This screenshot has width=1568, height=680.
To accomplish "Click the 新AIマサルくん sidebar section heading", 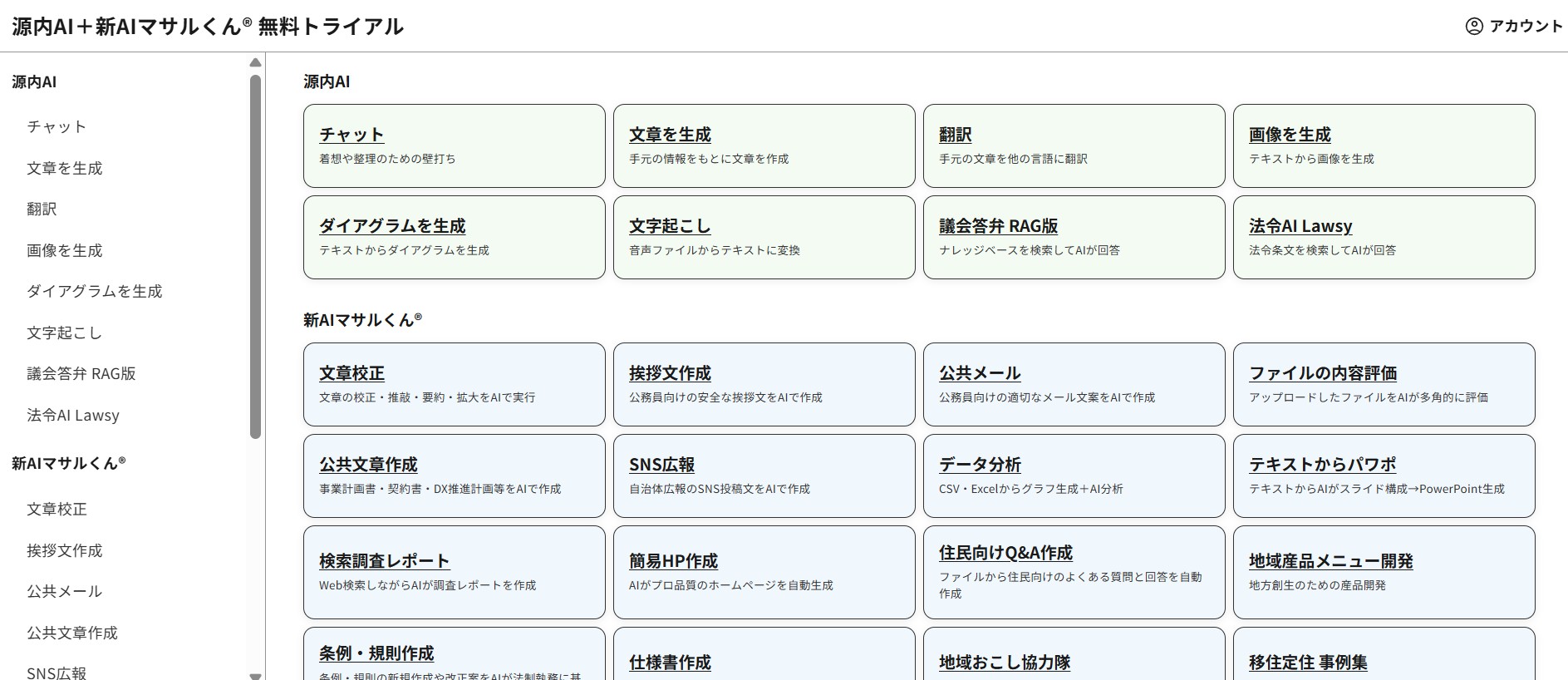I will tap(69, 463).
